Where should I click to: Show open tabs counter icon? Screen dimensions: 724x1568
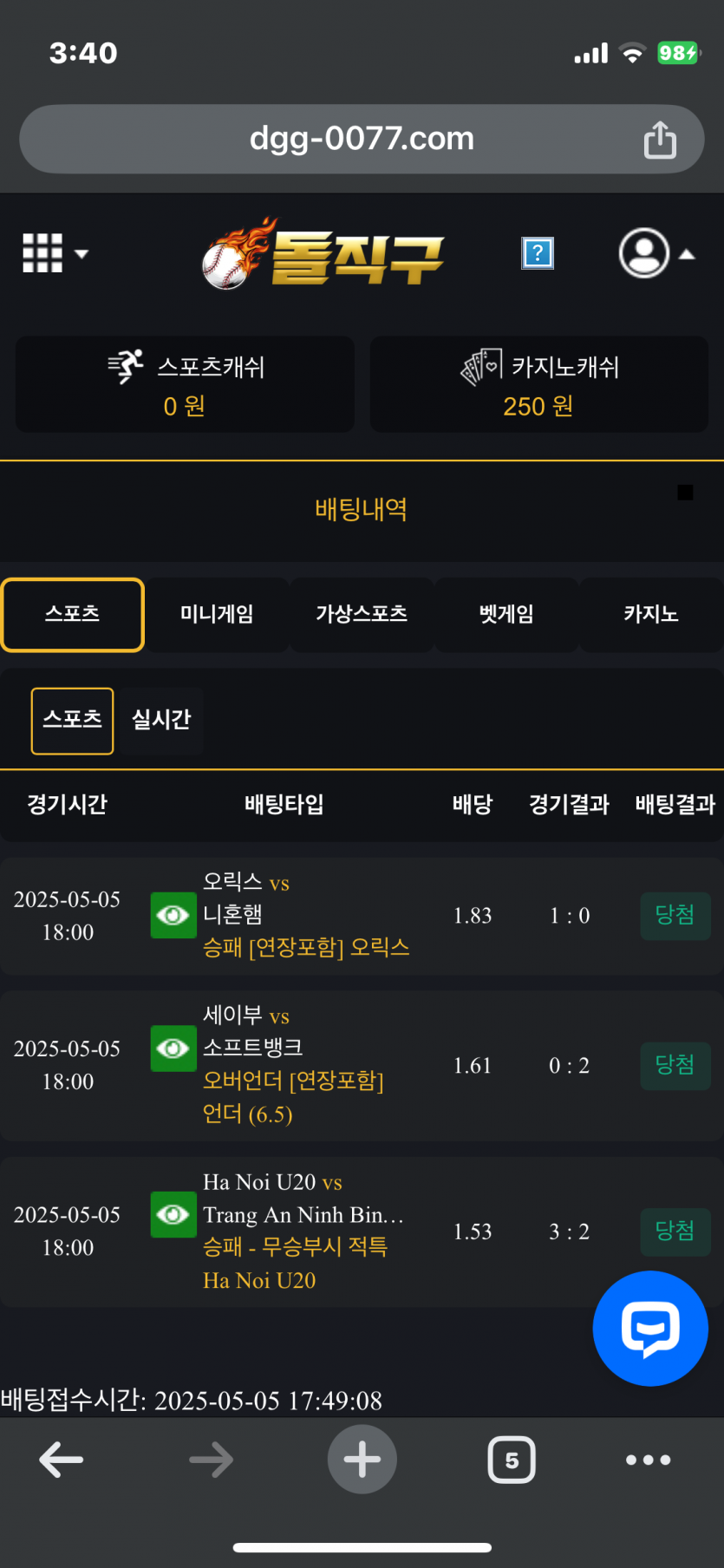click(512, 1460)
